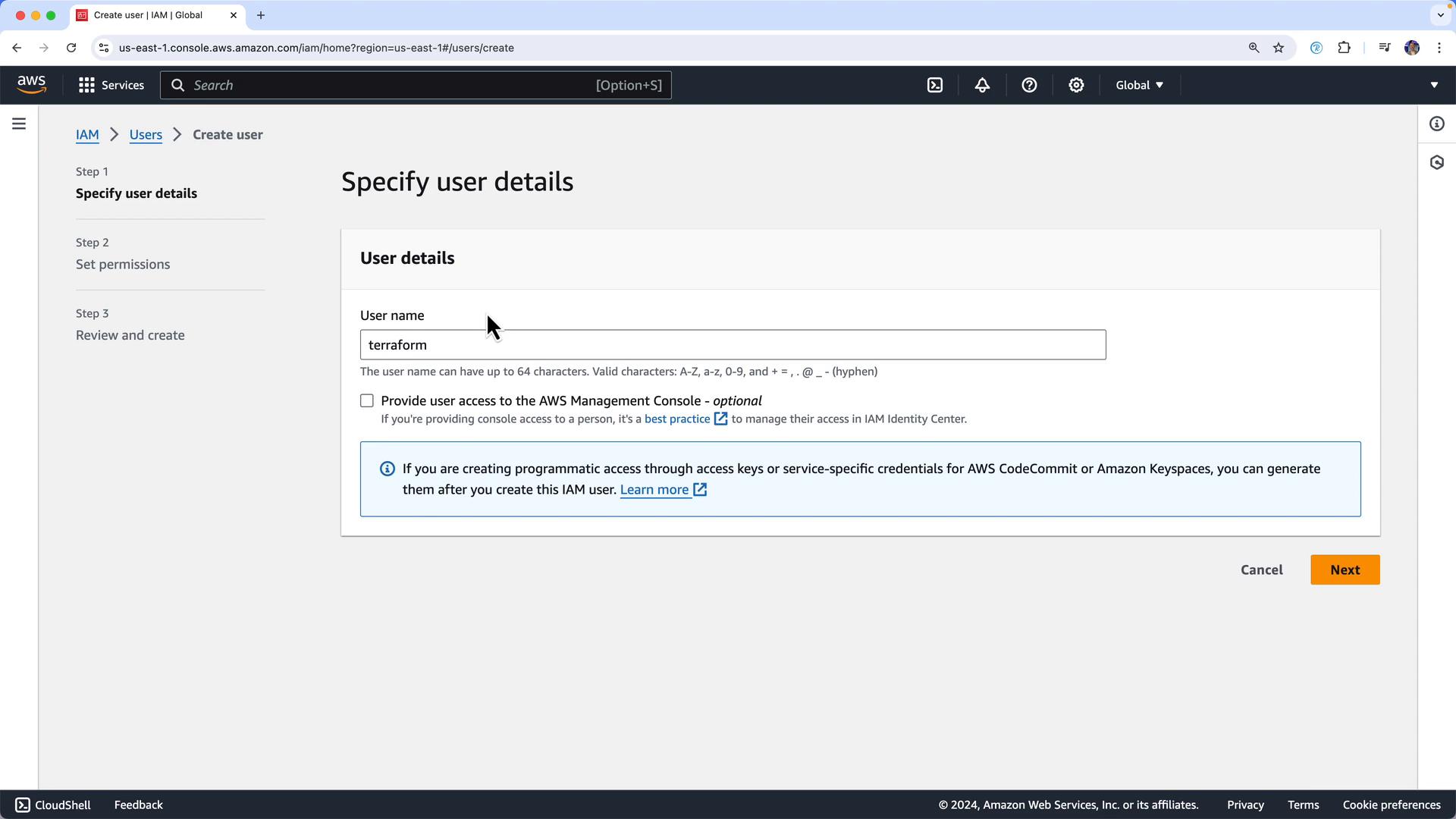Open Chrome profile avatar
Image resolution: width=1456 pixels, height=819 pixels.
1411,48
